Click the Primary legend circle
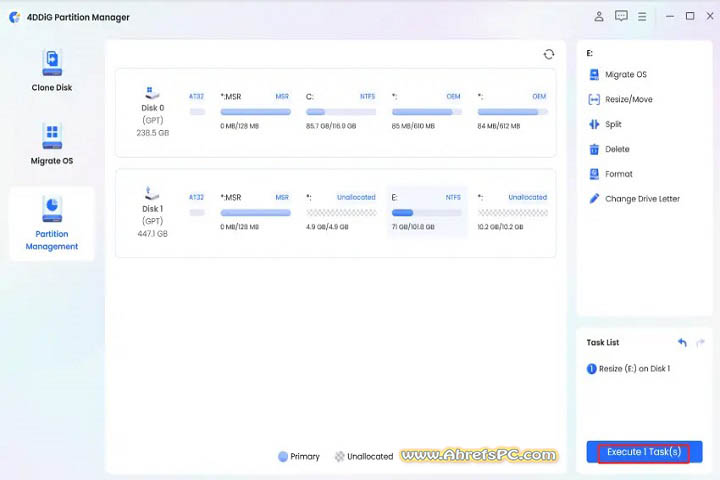Viewport: 720px width, 480px height. (283, 456)
